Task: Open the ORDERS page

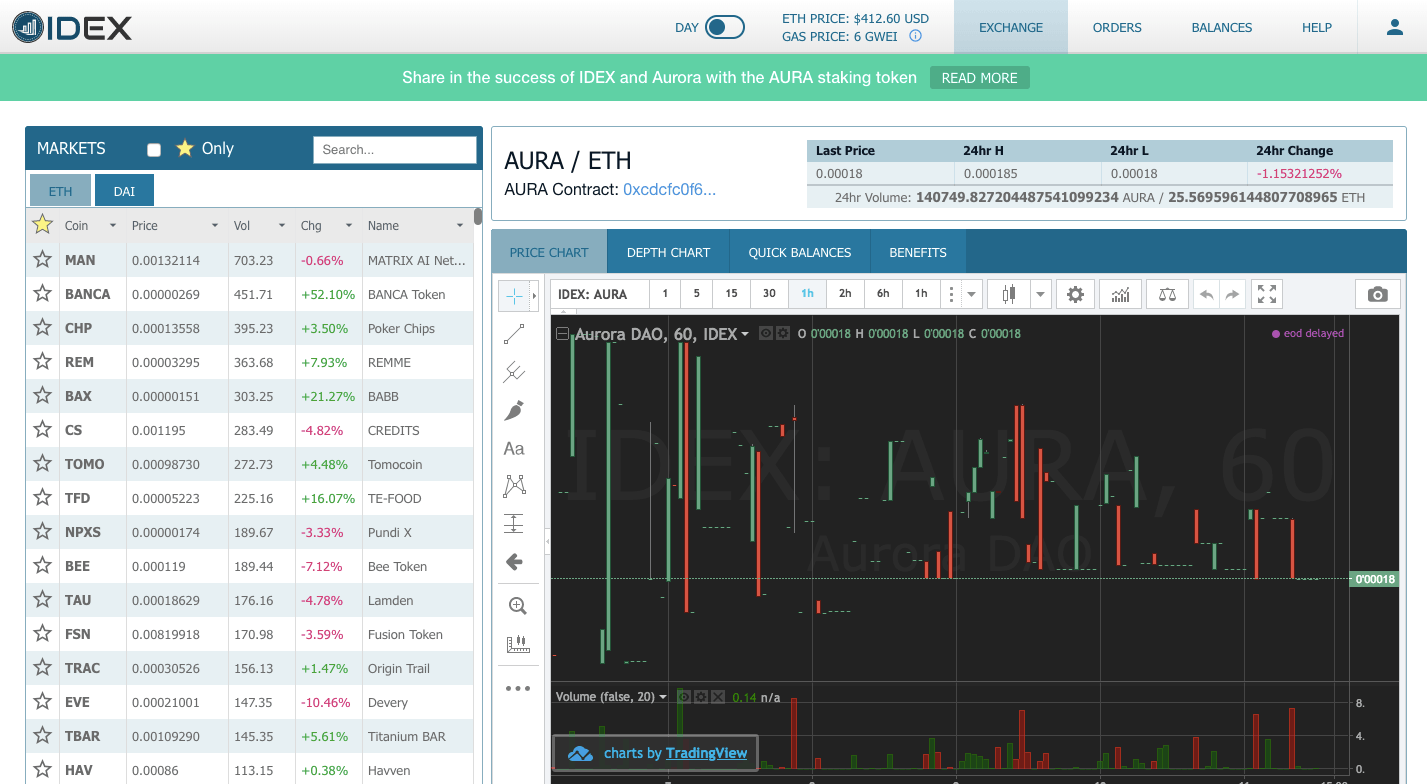Action: pyautogui.click(x=1116, y=27)
